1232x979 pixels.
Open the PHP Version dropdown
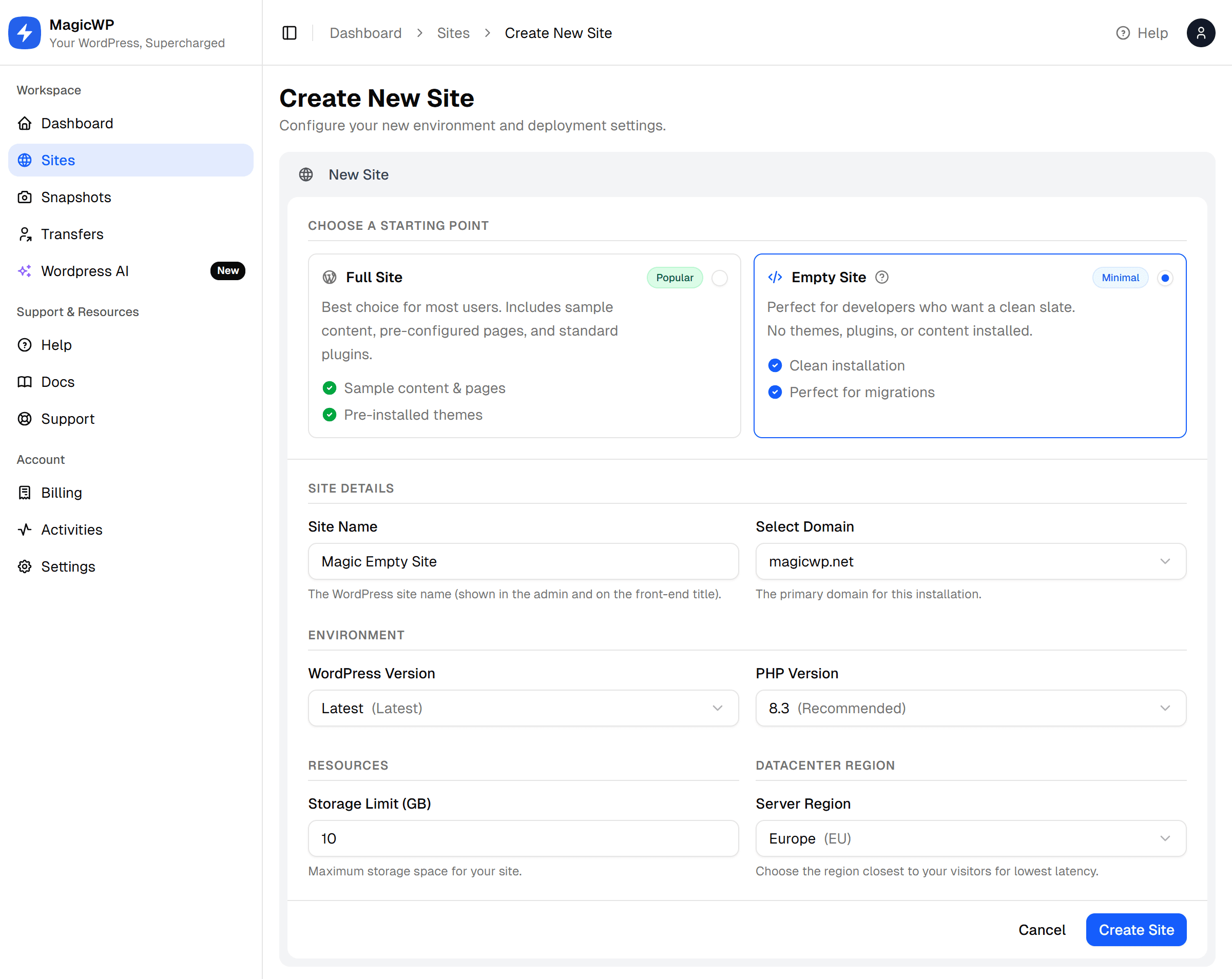[970, 708]
